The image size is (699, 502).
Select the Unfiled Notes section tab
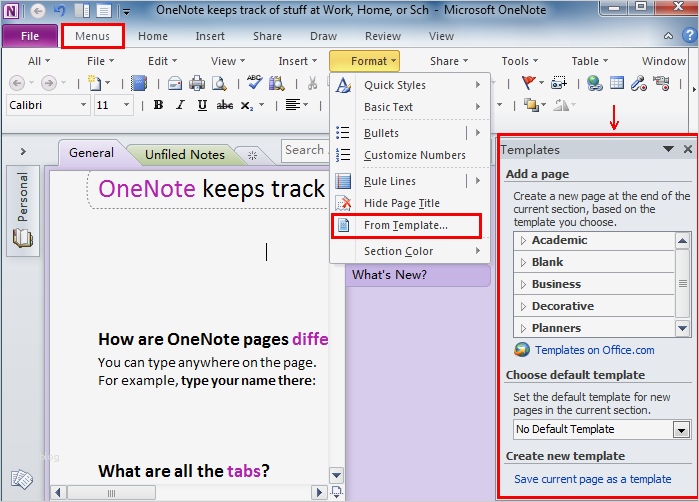point(185,155)
